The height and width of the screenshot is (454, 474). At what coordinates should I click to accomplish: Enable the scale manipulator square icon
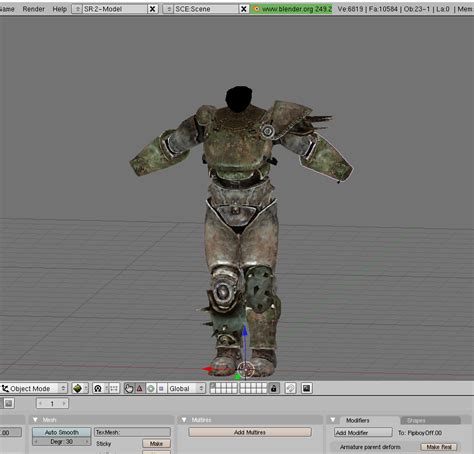[x=161, y=388]
